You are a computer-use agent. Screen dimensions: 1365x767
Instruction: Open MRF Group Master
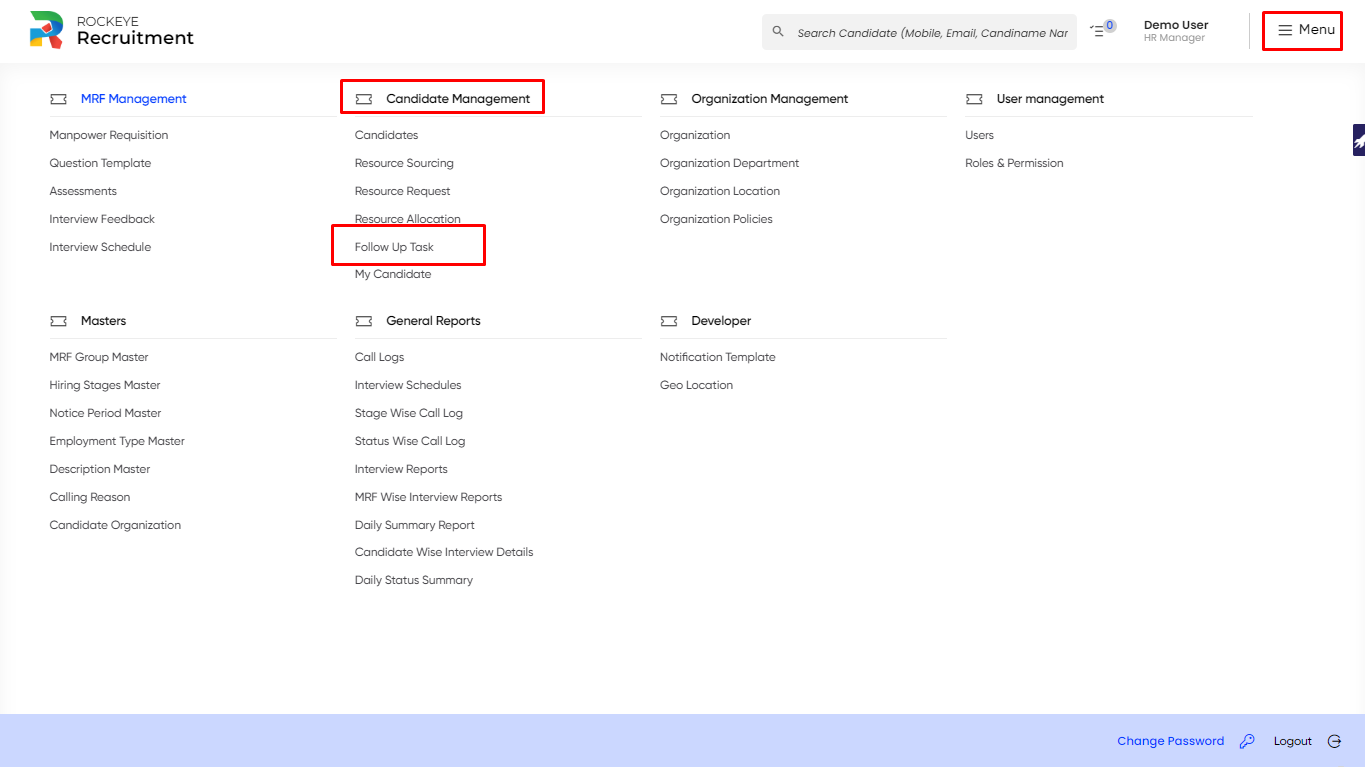[99, 357]
